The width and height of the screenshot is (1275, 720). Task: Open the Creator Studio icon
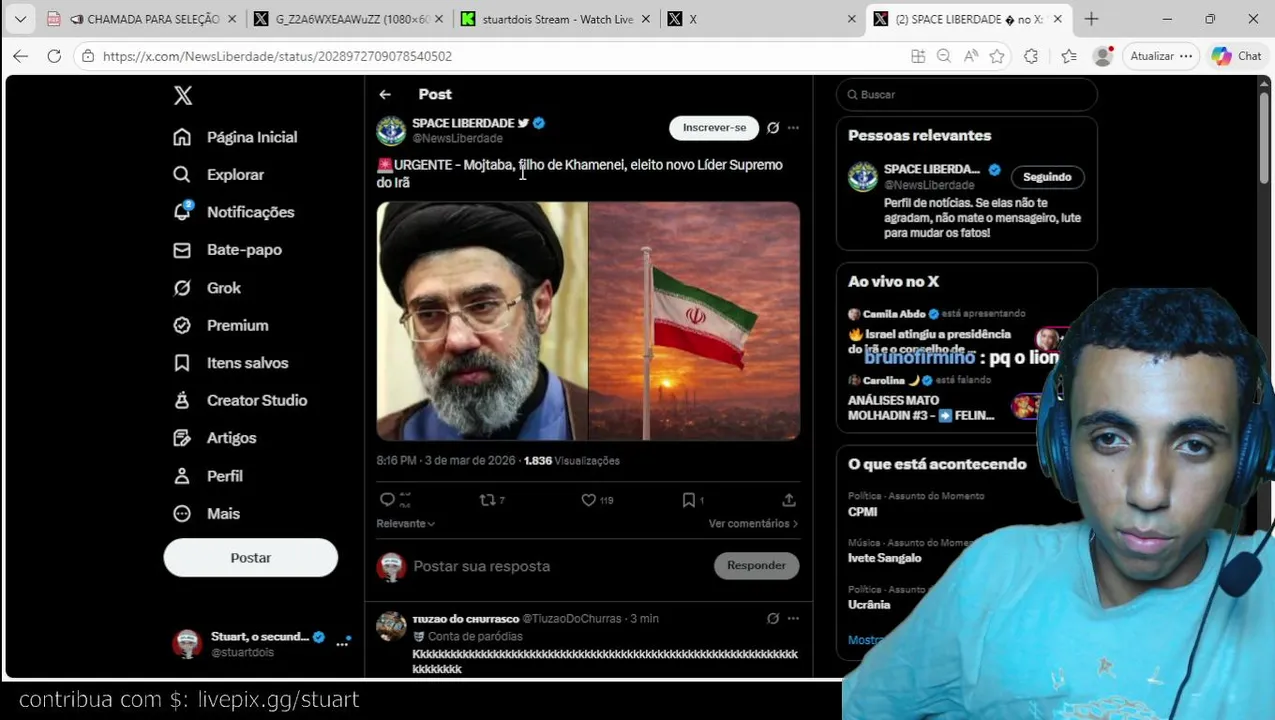[181, 400]
